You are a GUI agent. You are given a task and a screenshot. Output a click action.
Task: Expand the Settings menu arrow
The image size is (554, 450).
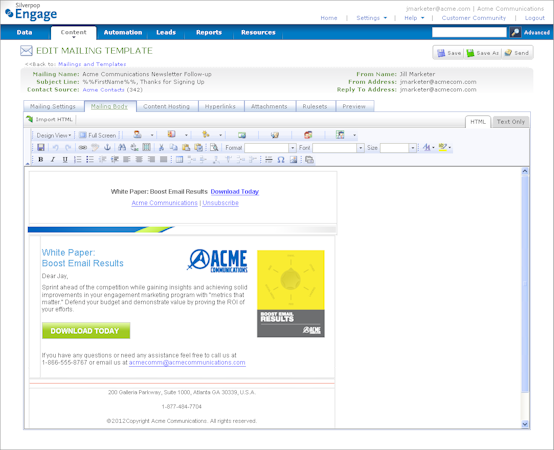click(x=385, y=18)
